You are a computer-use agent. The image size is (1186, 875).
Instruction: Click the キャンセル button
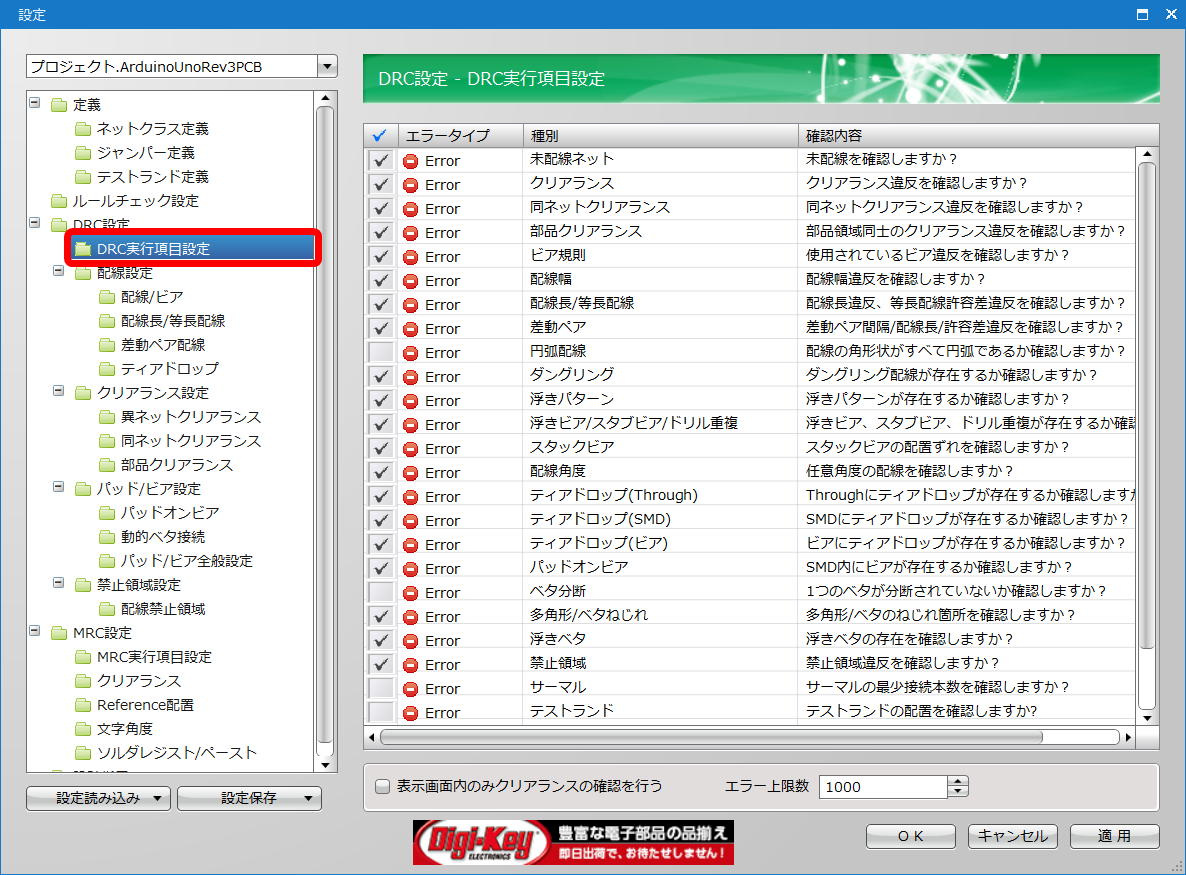pos(1012,836)
